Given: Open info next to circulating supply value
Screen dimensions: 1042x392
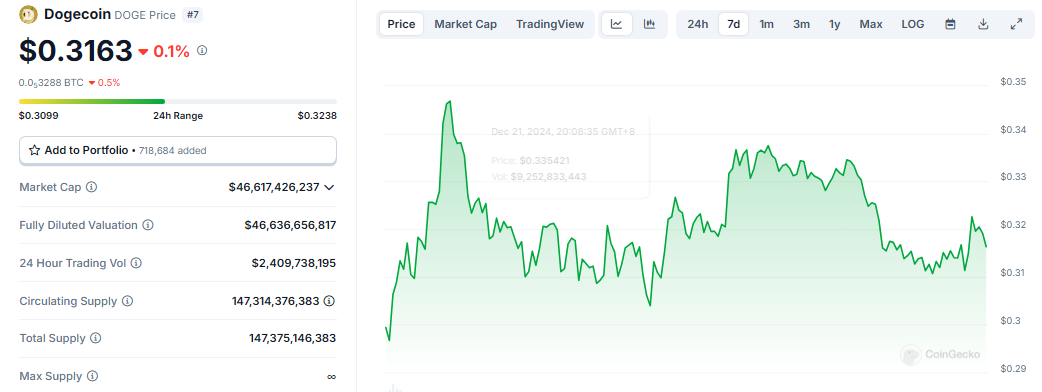Looking at the screenshot, I should pyautogui.click(x=329, y=301).
